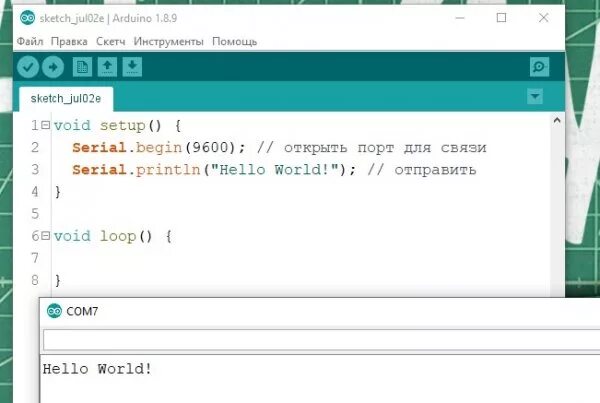Viewport: 600px width, 403px height.
Task: Click the Serial.begin(9600) code line
Action: [159, 147]
